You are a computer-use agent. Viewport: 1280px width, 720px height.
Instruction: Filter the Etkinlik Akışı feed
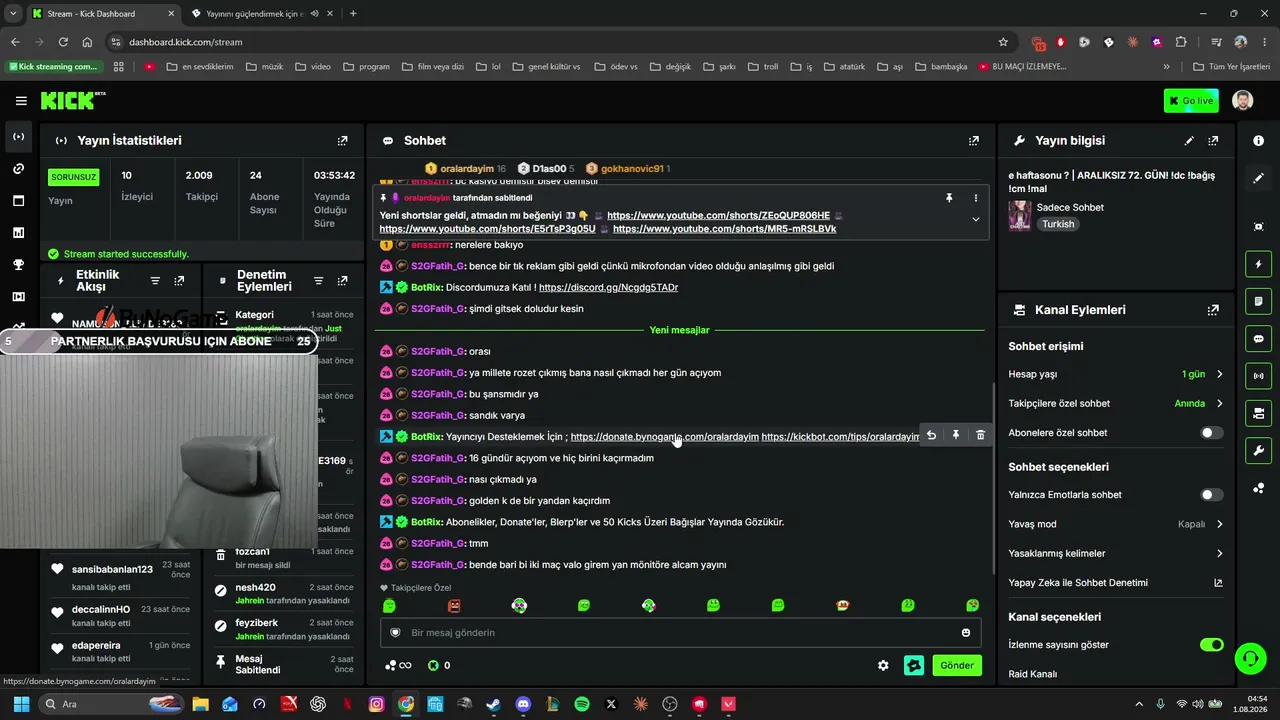tap(155, 281)
